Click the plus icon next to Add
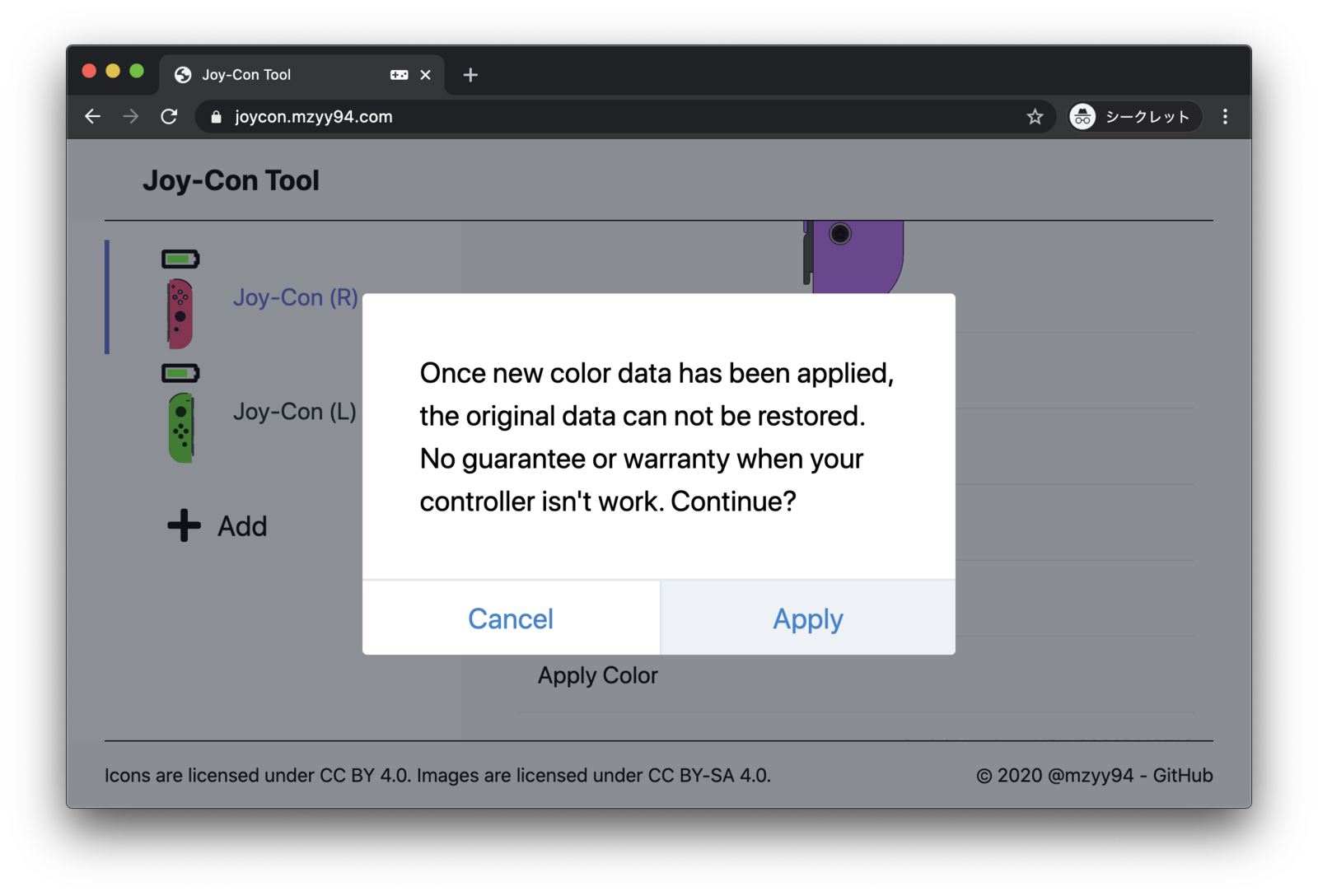Image resolution: width=1318 pixels, height=896 pixels. pos(184,525)
